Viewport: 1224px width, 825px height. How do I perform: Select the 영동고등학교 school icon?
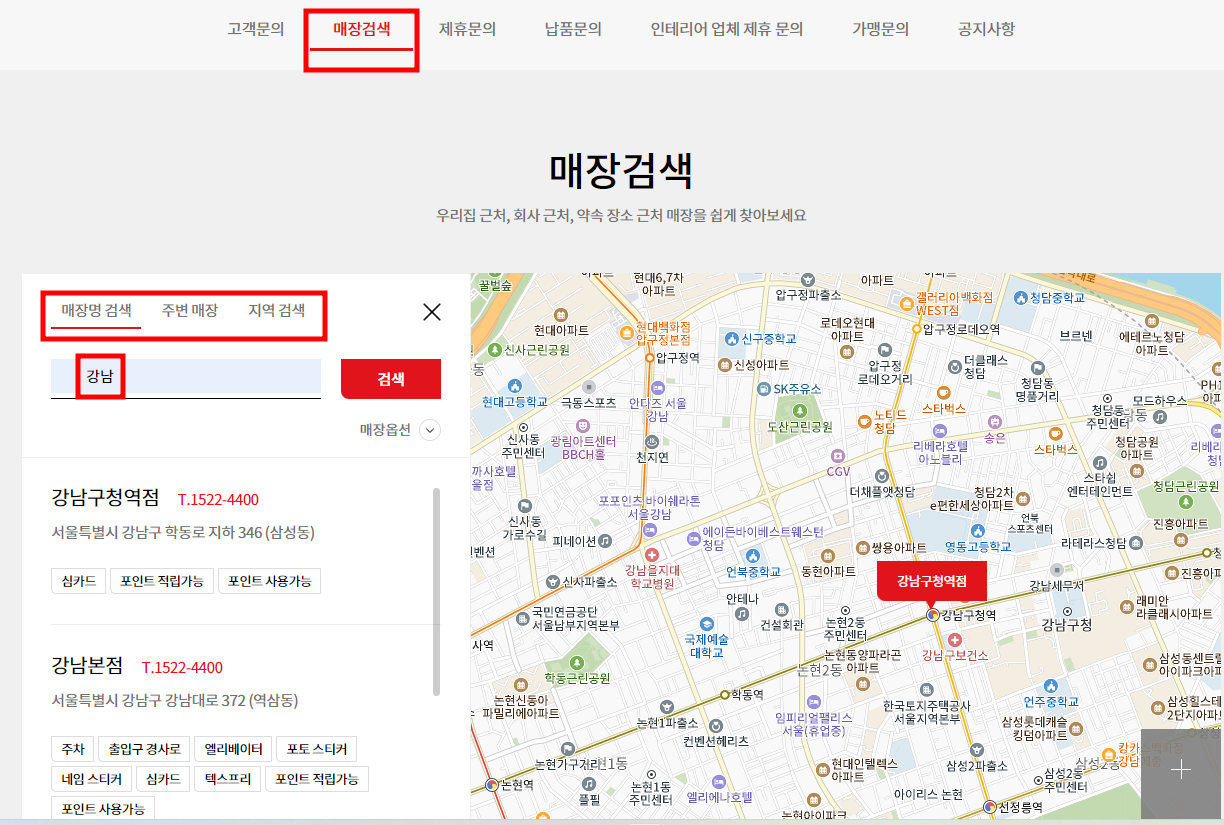[977, 529]
